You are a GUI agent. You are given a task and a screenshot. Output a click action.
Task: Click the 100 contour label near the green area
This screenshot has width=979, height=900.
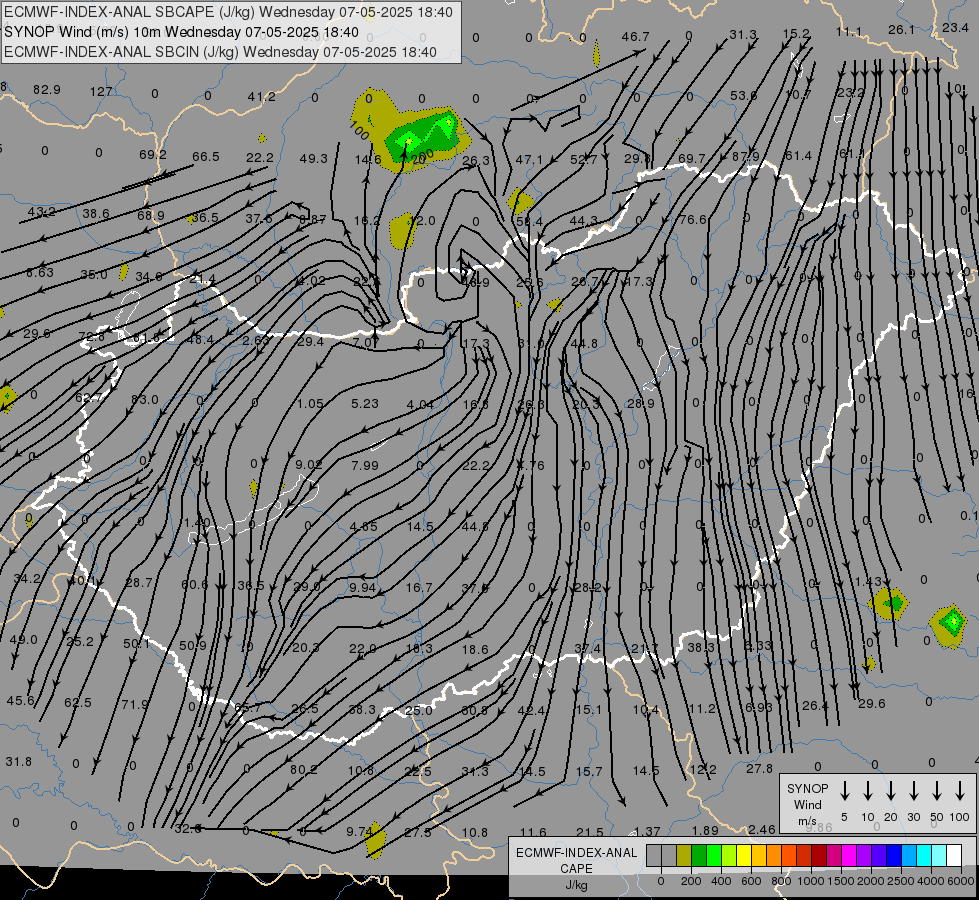pyautogui.click(x=359, y=131)
